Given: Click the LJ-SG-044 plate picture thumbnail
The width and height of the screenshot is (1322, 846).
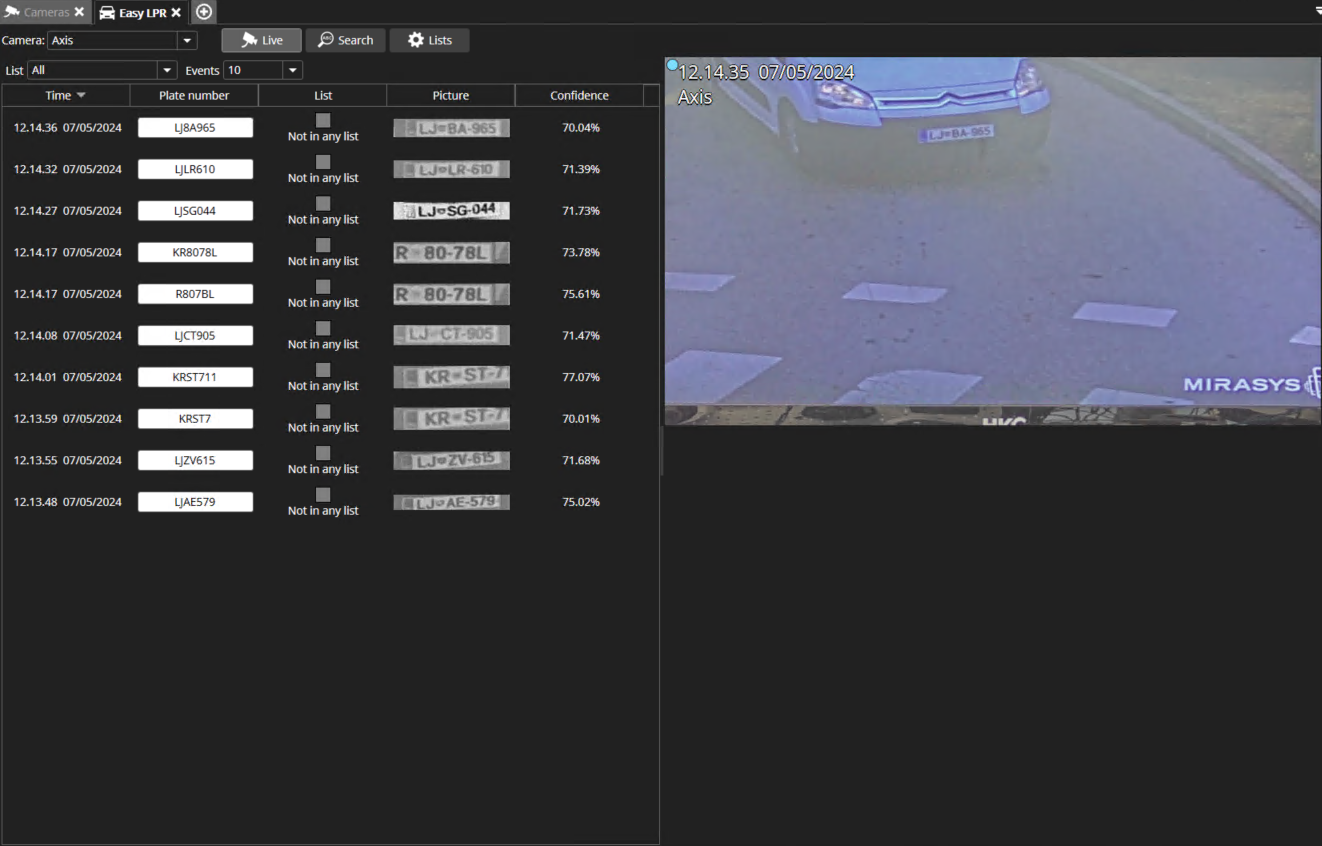Looking at the screenshot, I should (451, 211).
